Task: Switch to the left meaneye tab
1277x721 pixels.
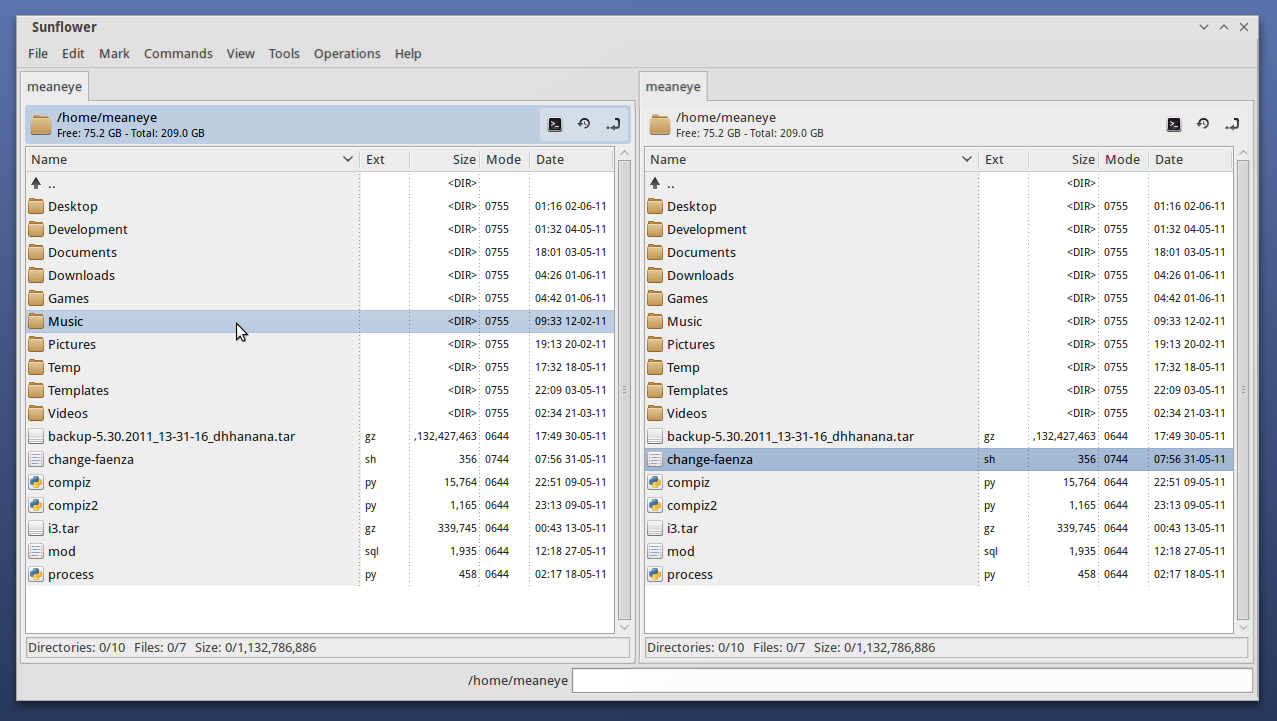Action: [55, 87]
